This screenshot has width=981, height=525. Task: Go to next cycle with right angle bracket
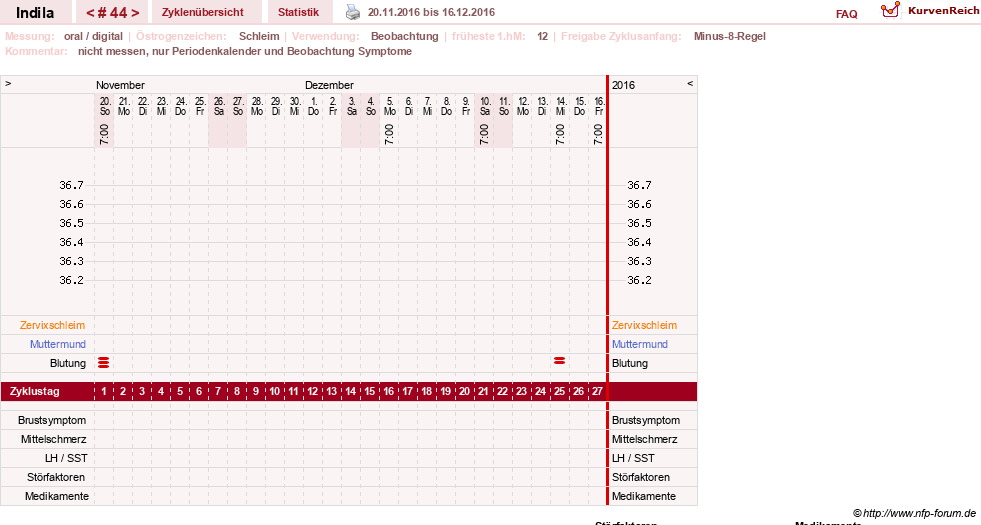pos(135,13)
